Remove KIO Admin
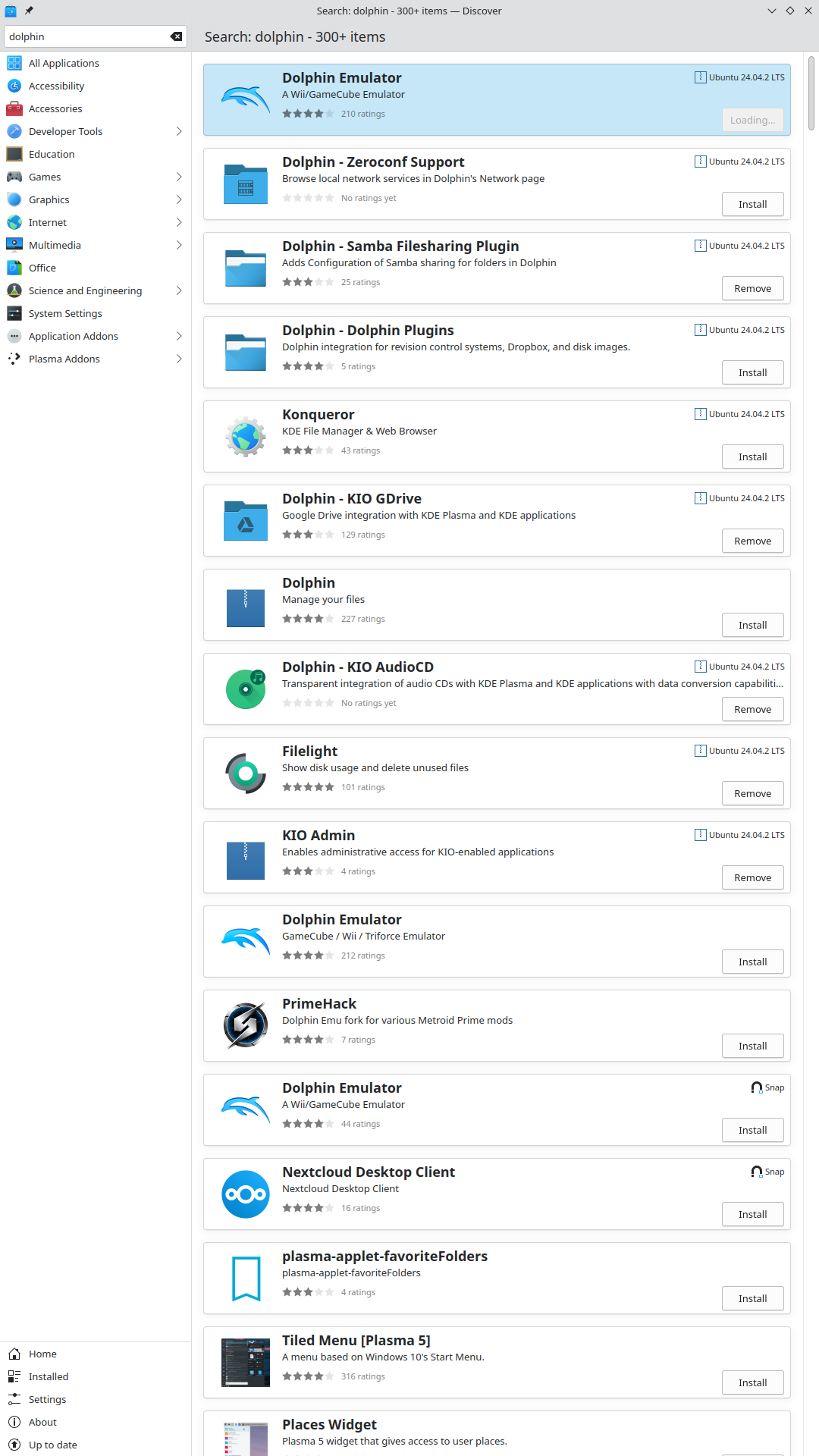The image size is (819, 1456). pyautogui.click(x=753, y=877)
